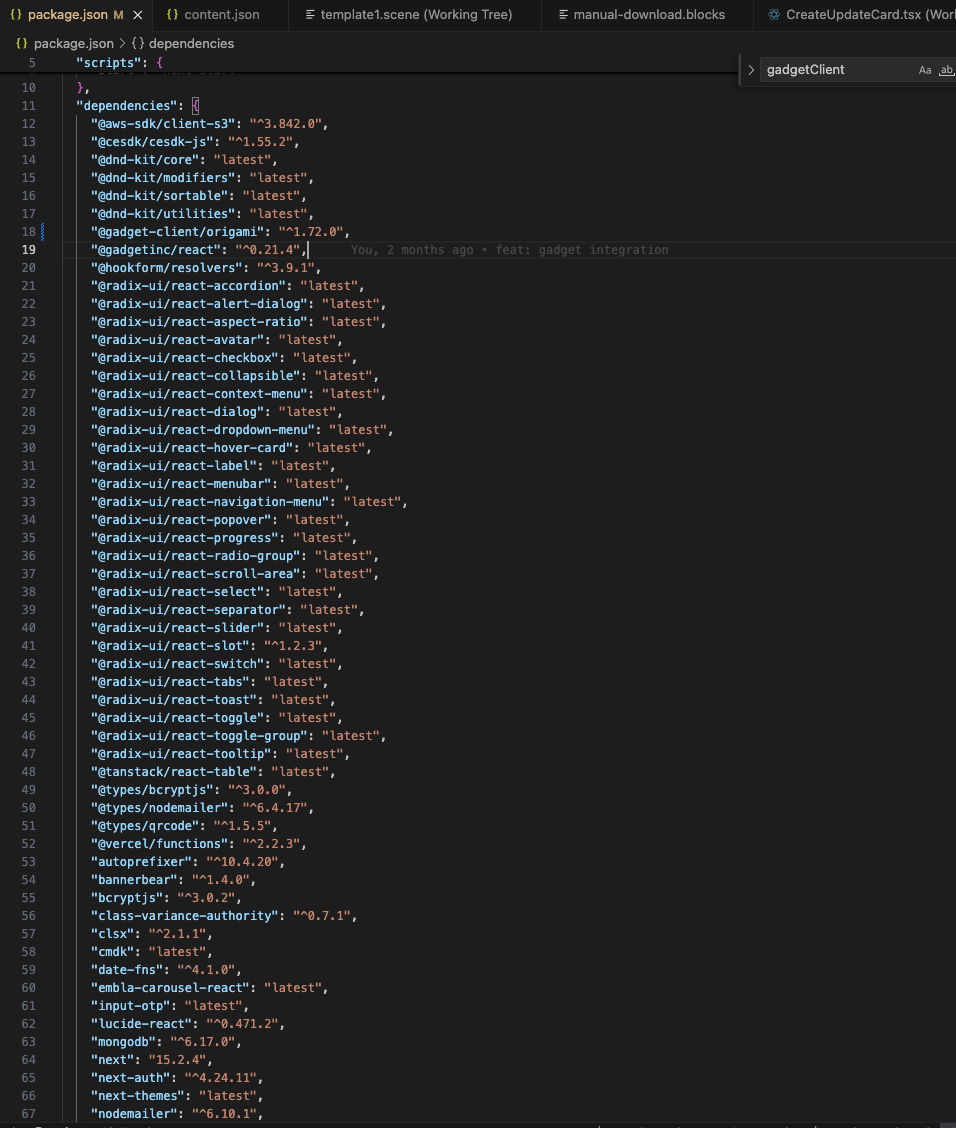The image size is (956, 1128).
Task: Click the "^1.72.0" version value
Action: [310, 232]
